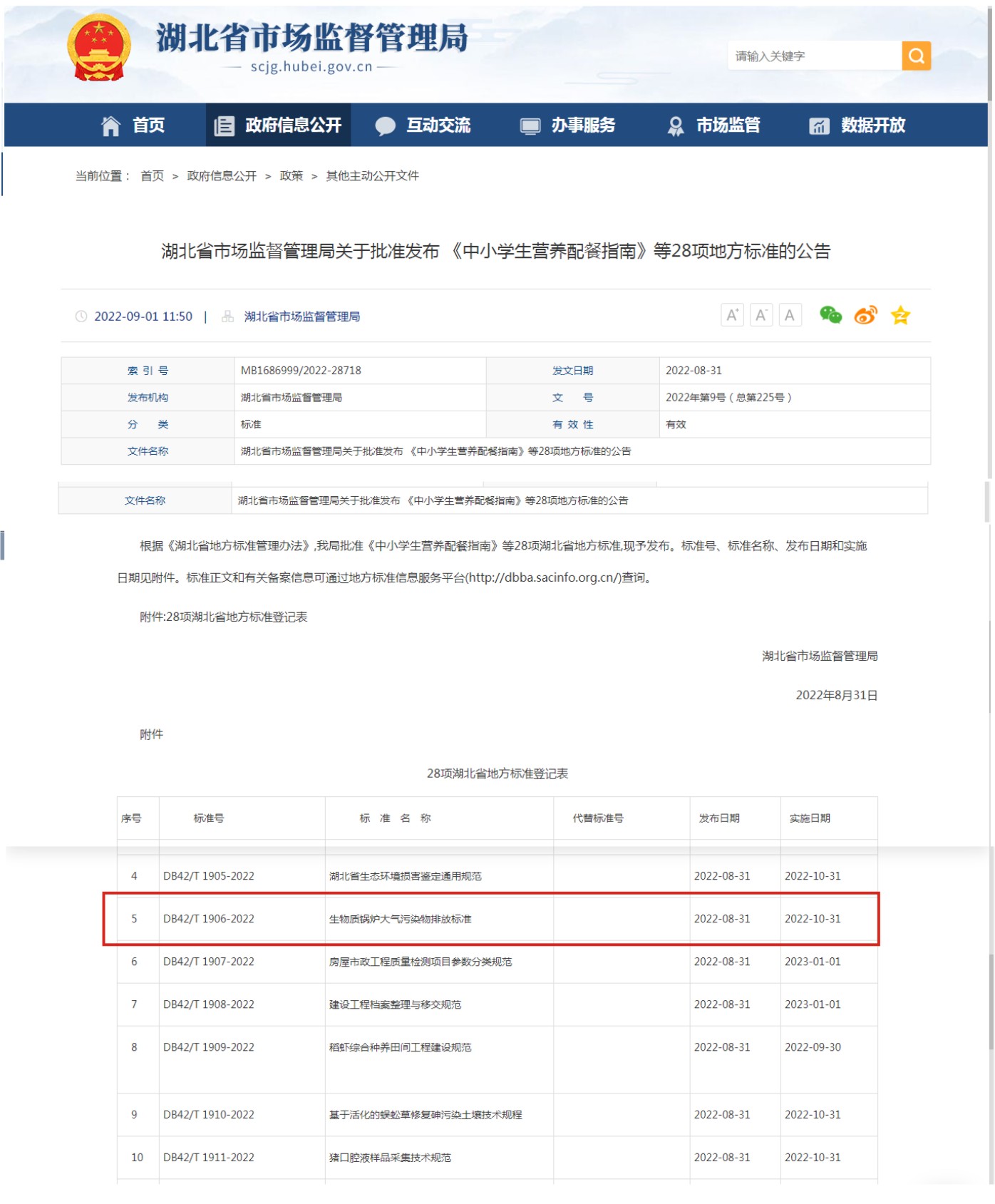Screen dimensions: 995x1204
Task: Click 首页 in the breadcrumb trail
Action: point(152,176)
